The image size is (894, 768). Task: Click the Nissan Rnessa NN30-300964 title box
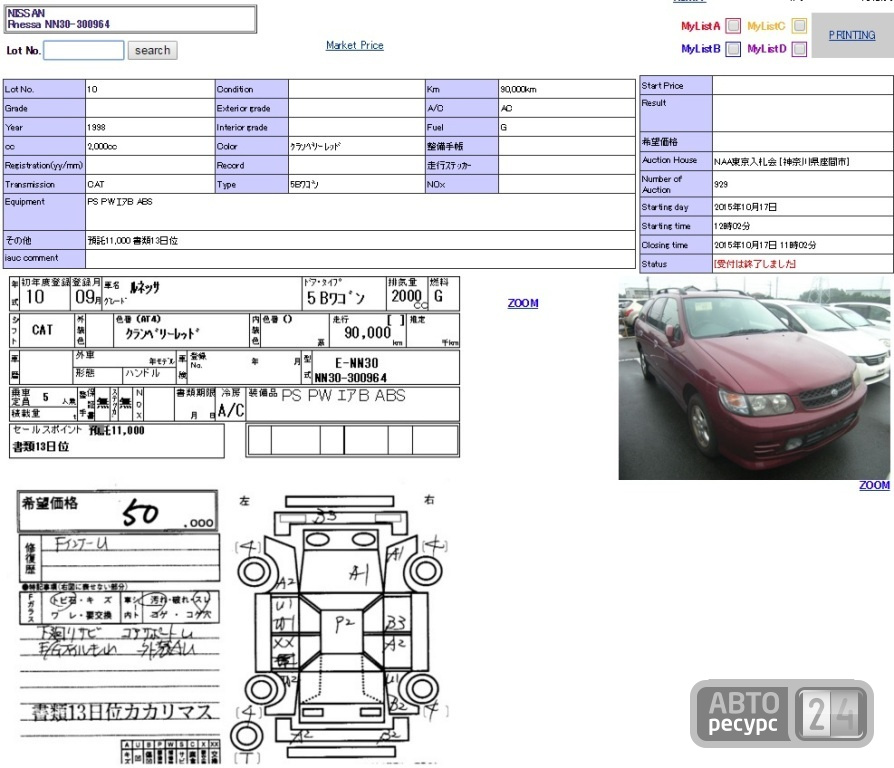pyautogui.click(x=131, y=19)
